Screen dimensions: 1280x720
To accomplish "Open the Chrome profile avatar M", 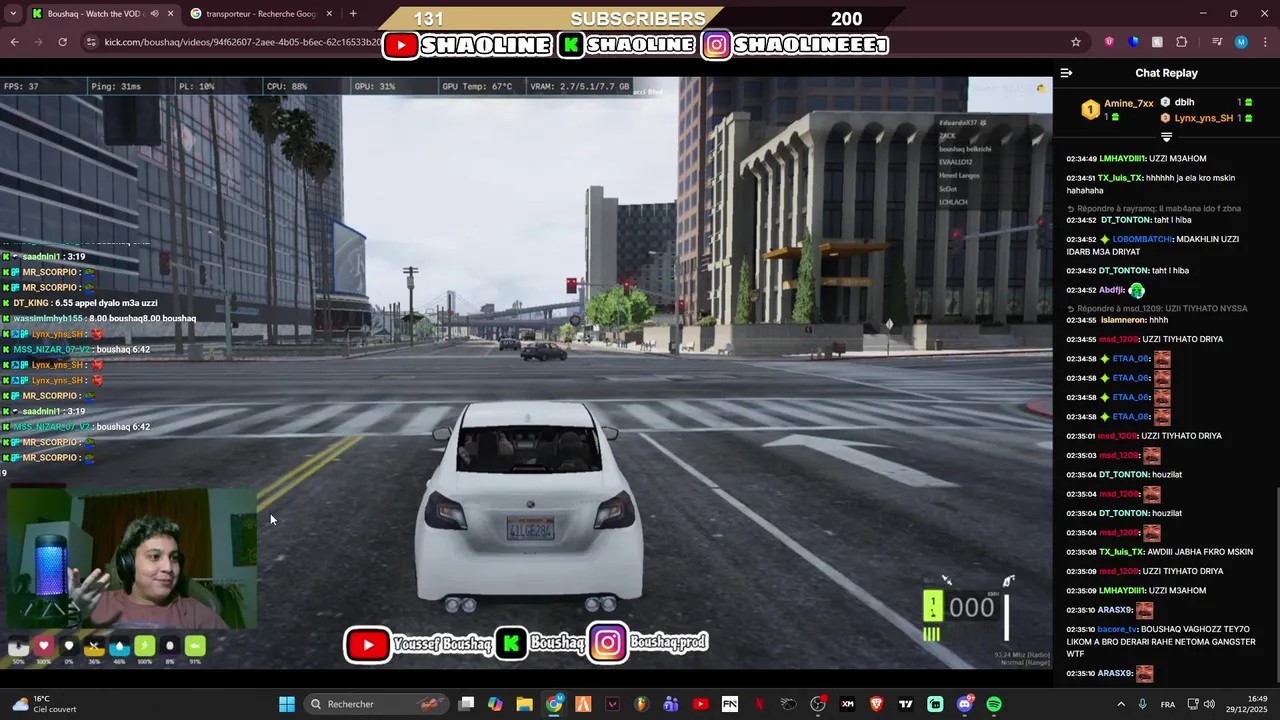I will 1241,42.
